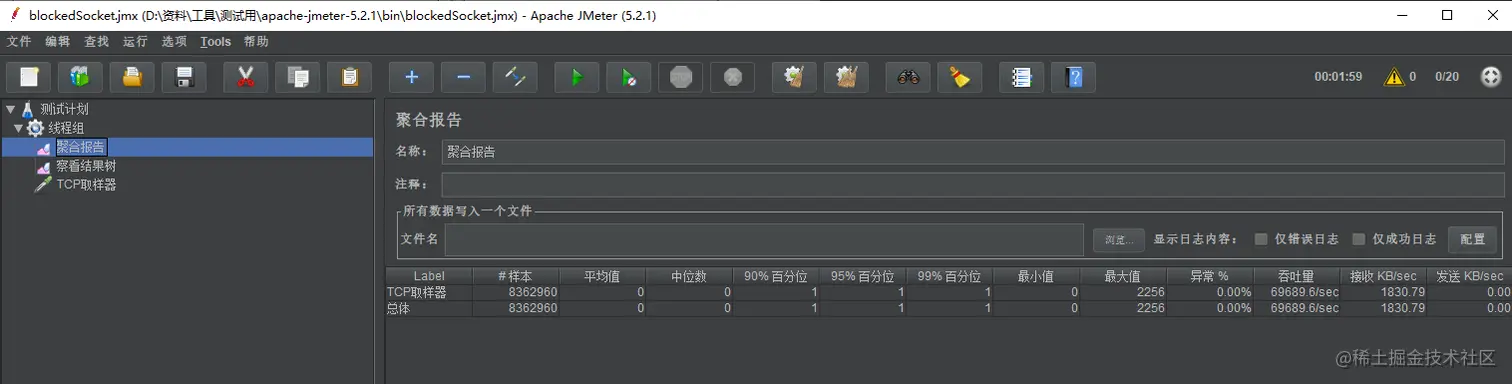Image resolution: width=1512 pixels, height=384 pixels.
Task: Click the Clear All results icon
Action: click(x=846, y=77)
